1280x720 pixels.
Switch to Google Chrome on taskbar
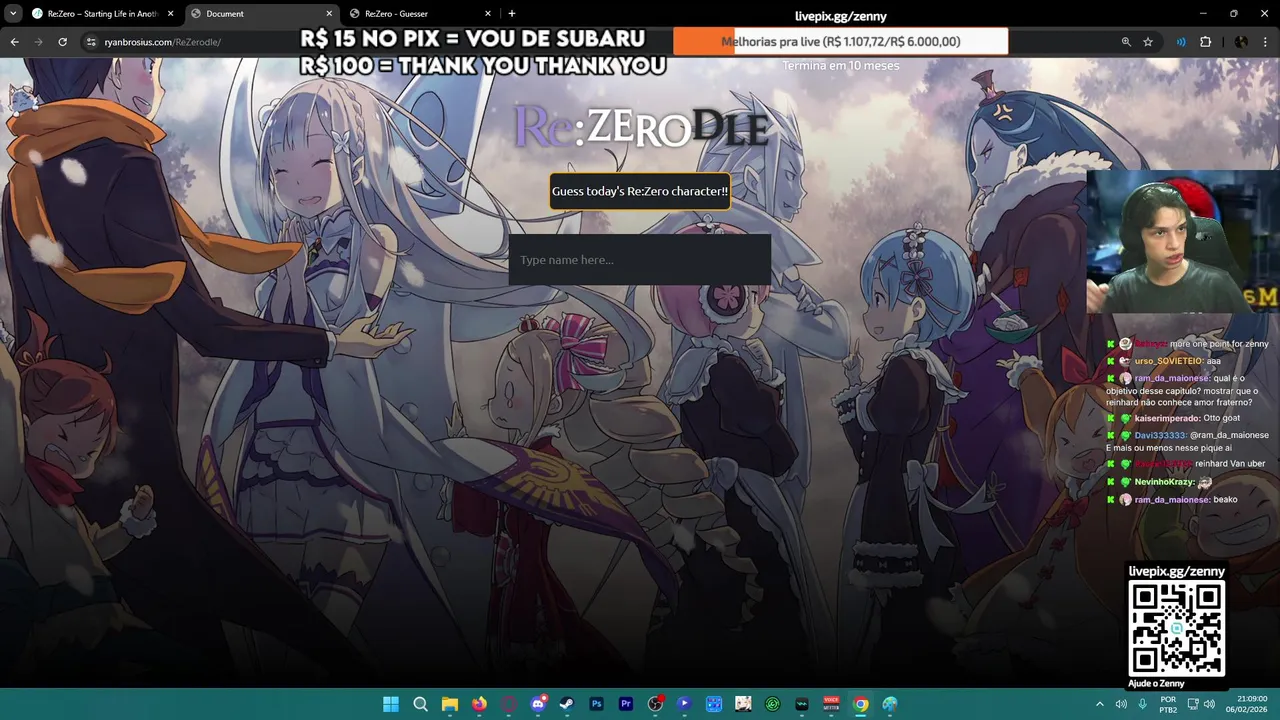860,704
